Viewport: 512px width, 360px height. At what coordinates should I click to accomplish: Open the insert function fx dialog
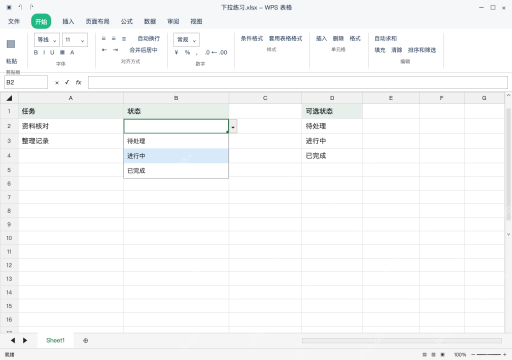click(78, 82)
